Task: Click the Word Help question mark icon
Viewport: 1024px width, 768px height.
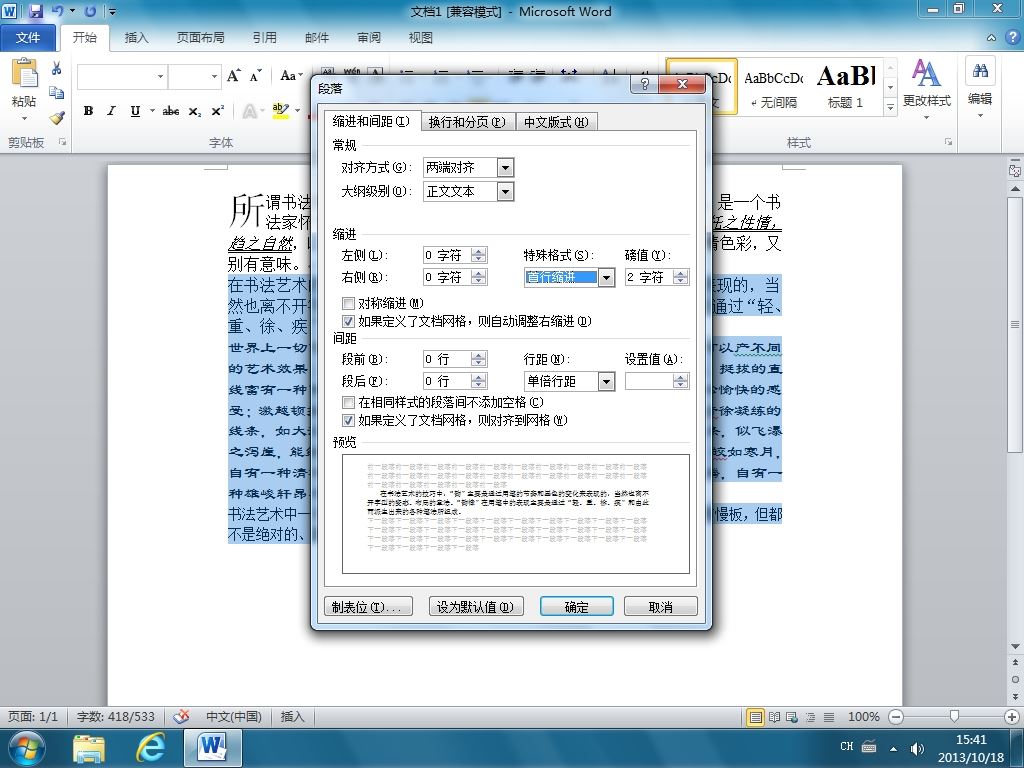Action: tap(1012, 37)
